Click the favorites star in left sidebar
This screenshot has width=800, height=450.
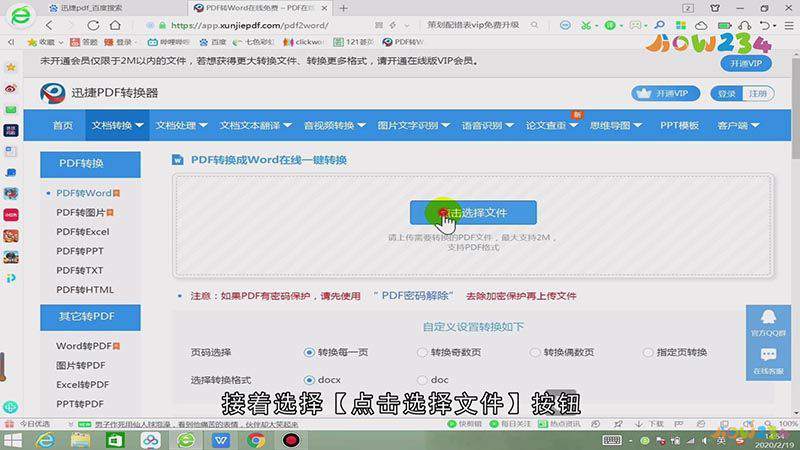11,67
